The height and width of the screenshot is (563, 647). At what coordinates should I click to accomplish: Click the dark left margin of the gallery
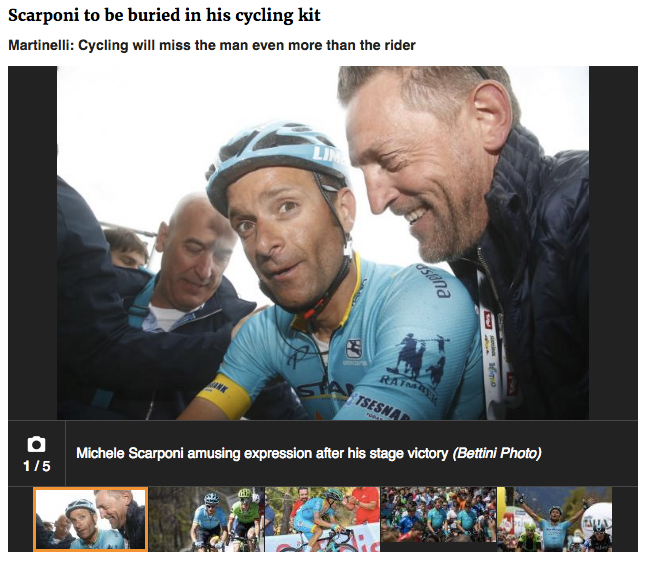tap(32, 240)
